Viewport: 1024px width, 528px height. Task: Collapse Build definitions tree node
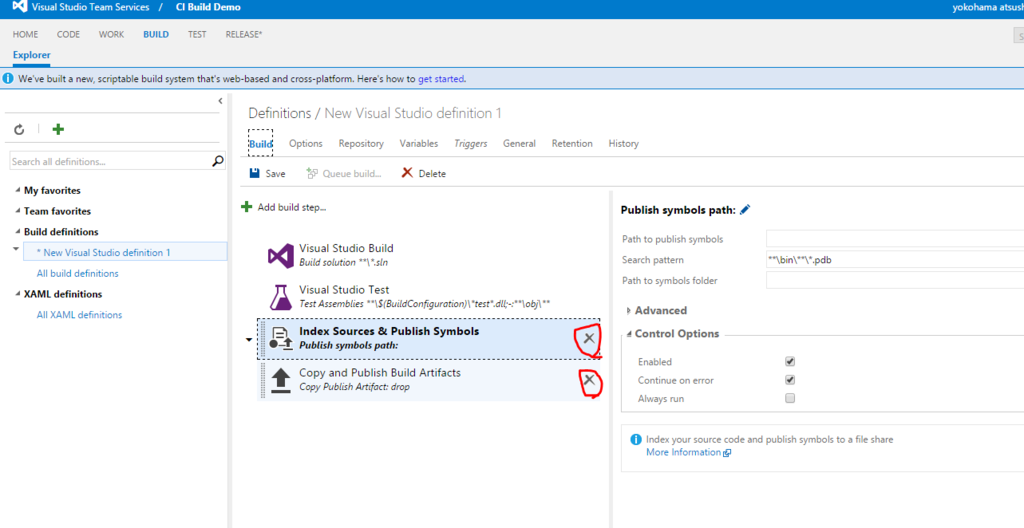pyautogui.click(x=17, y=232)
